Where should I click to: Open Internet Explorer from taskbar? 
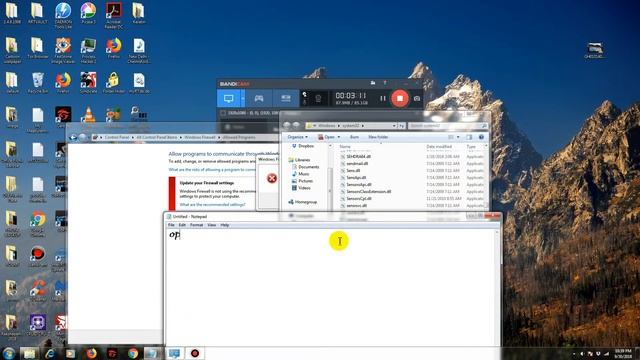coord(50,353)
